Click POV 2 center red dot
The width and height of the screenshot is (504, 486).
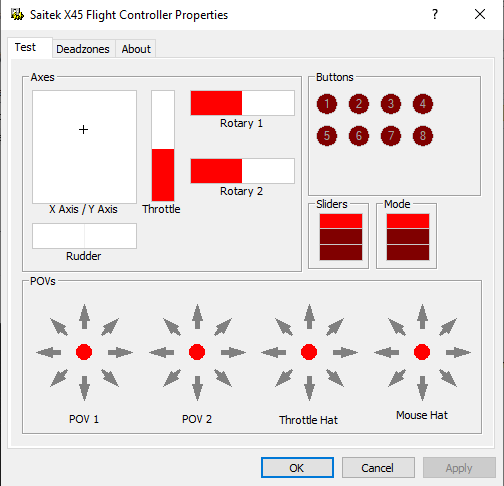tap(197, 352)
